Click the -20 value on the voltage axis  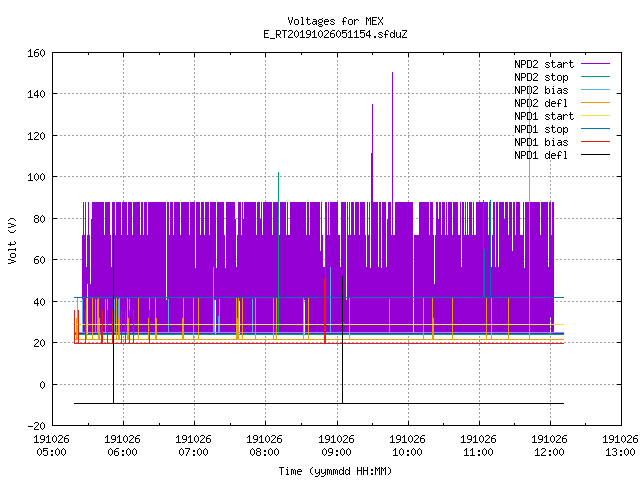36,426
